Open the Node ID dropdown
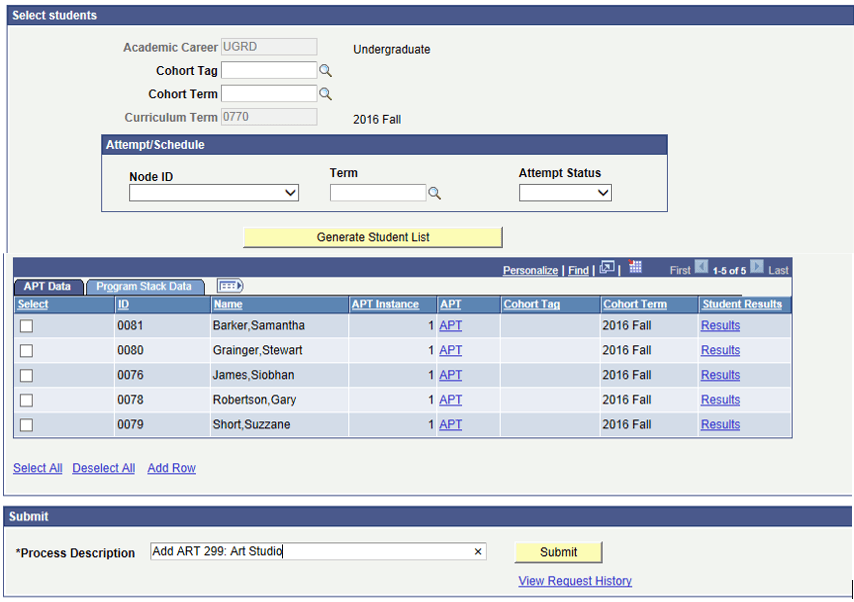The height and width of the screenshot is (602, 854). [x=213, y=193]
